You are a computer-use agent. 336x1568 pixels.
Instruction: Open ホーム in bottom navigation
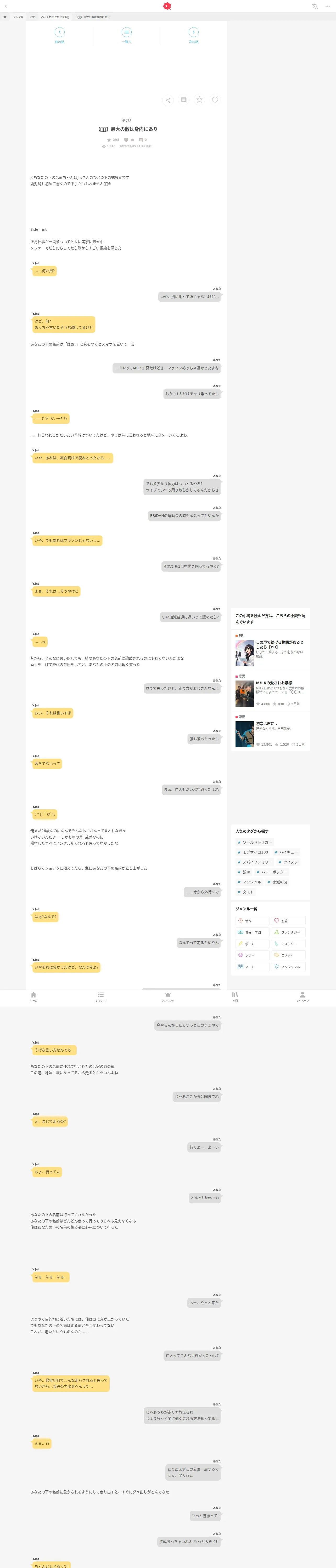[33, 996]
